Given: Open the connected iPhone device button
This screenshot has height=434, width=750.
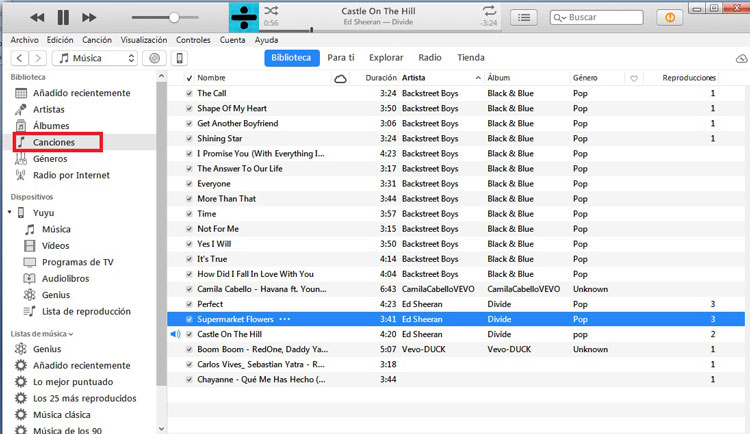Looking at the screenshot, I should pos(179,58).
